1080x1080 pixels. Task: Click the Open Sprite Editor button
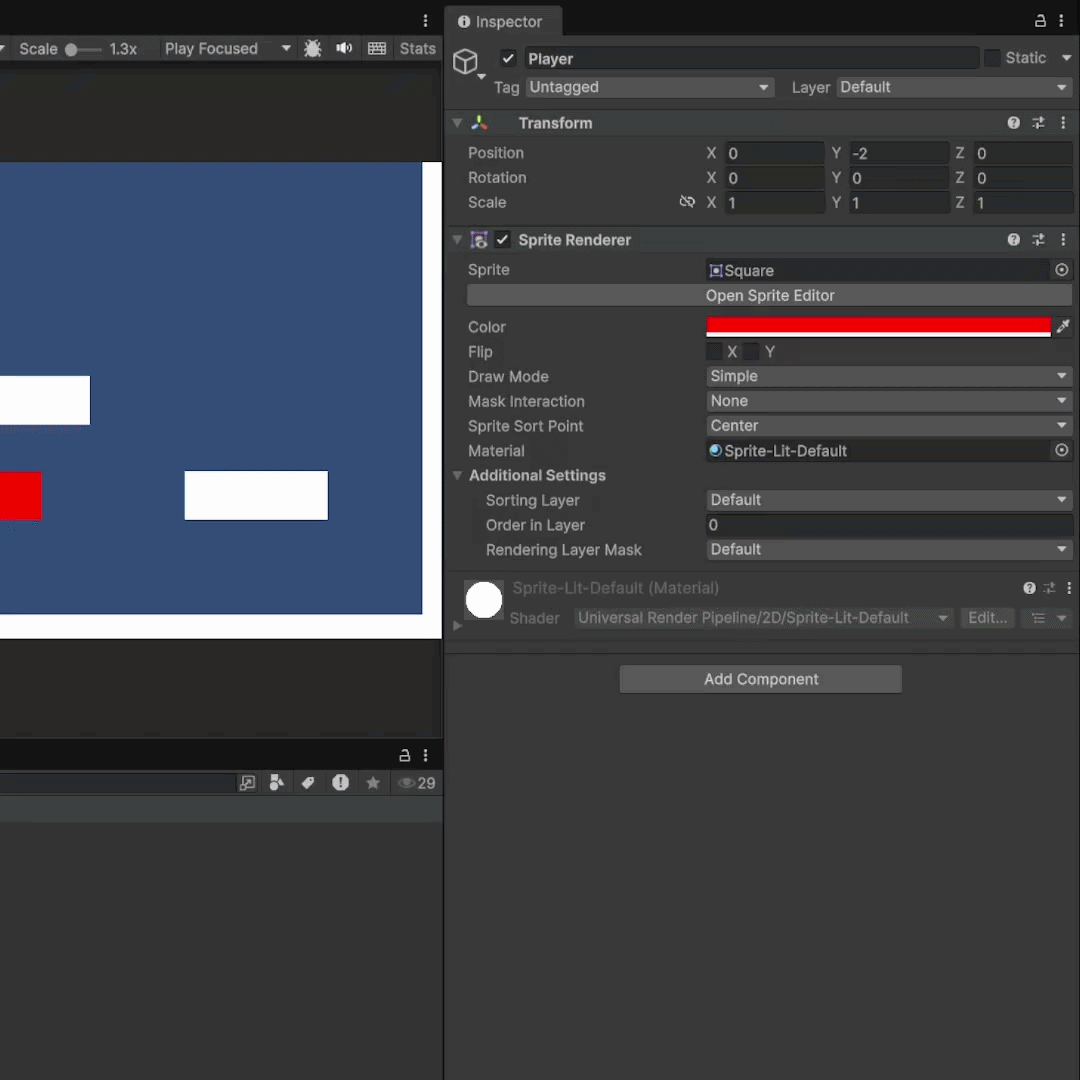[770, 295]
